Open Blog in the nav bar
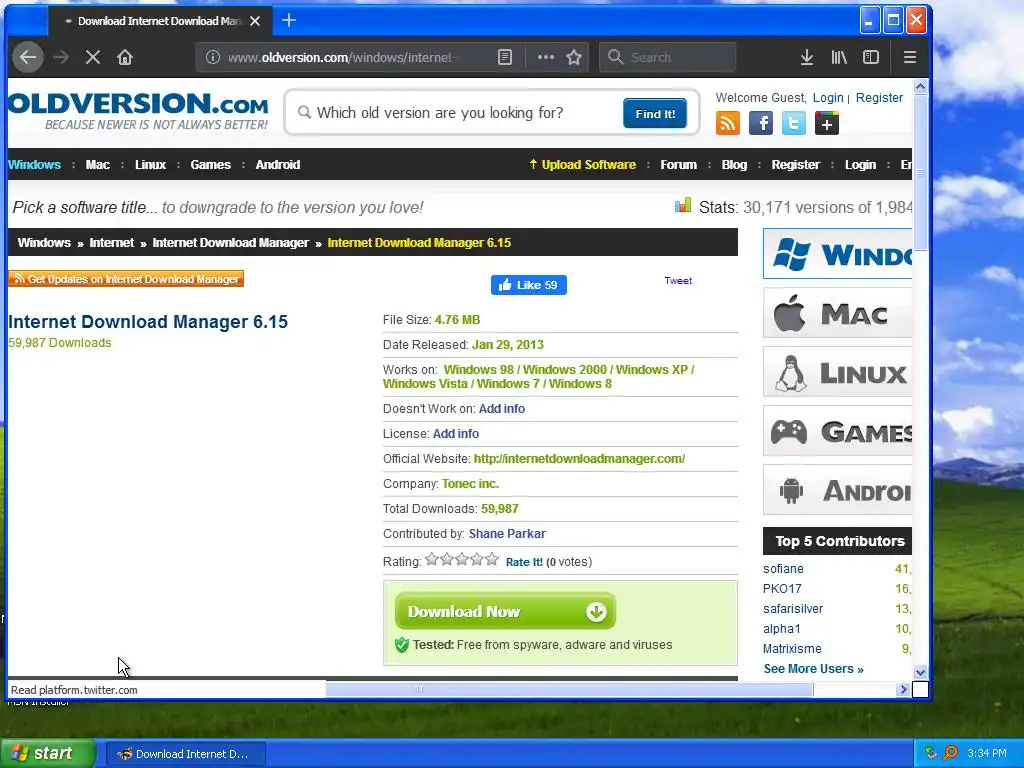 [x=734, y=165]
